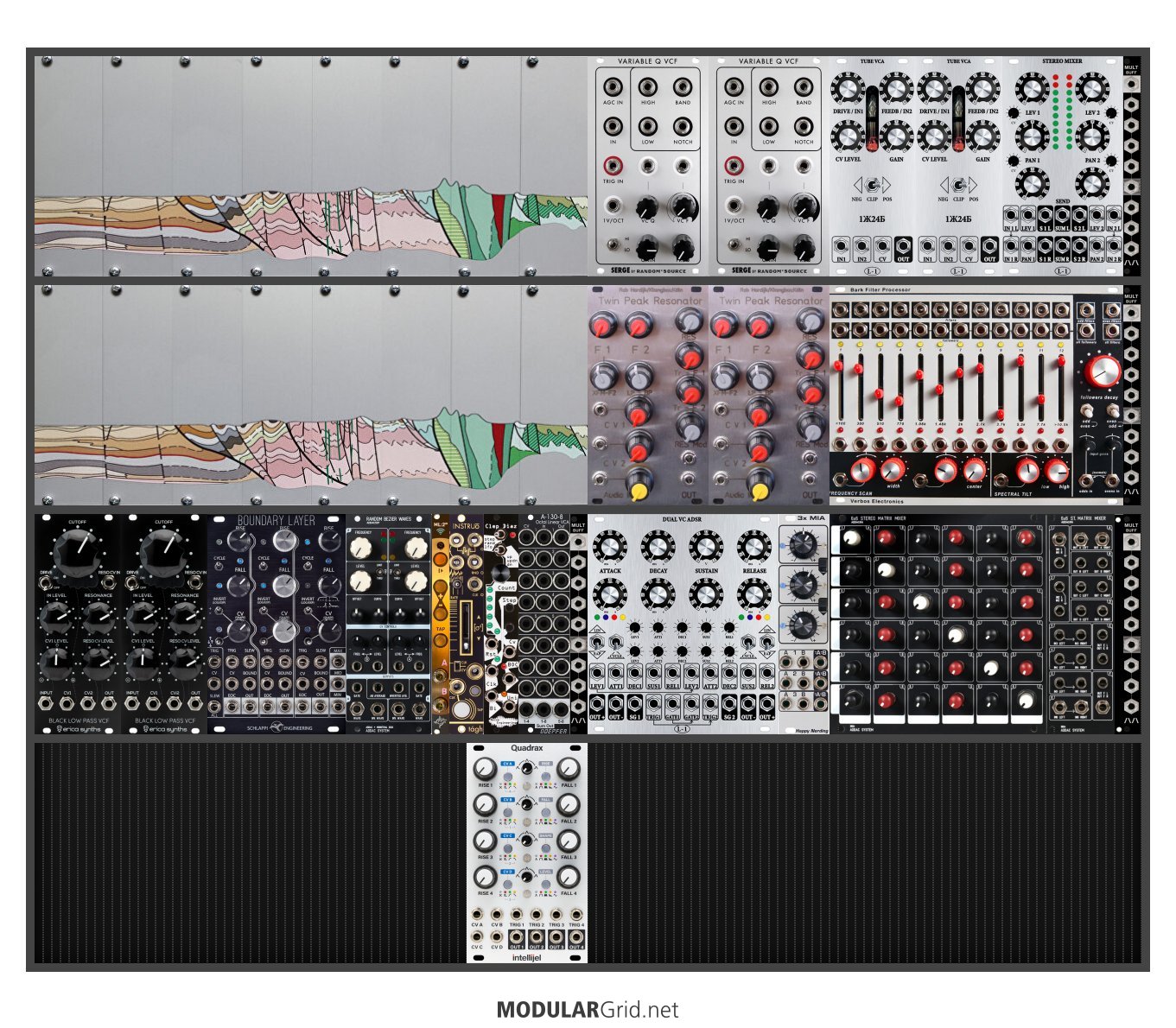Click OUT jack on right Black Low Pass VCF
The image size is (1176, 1028).
[x=196, y=704]
